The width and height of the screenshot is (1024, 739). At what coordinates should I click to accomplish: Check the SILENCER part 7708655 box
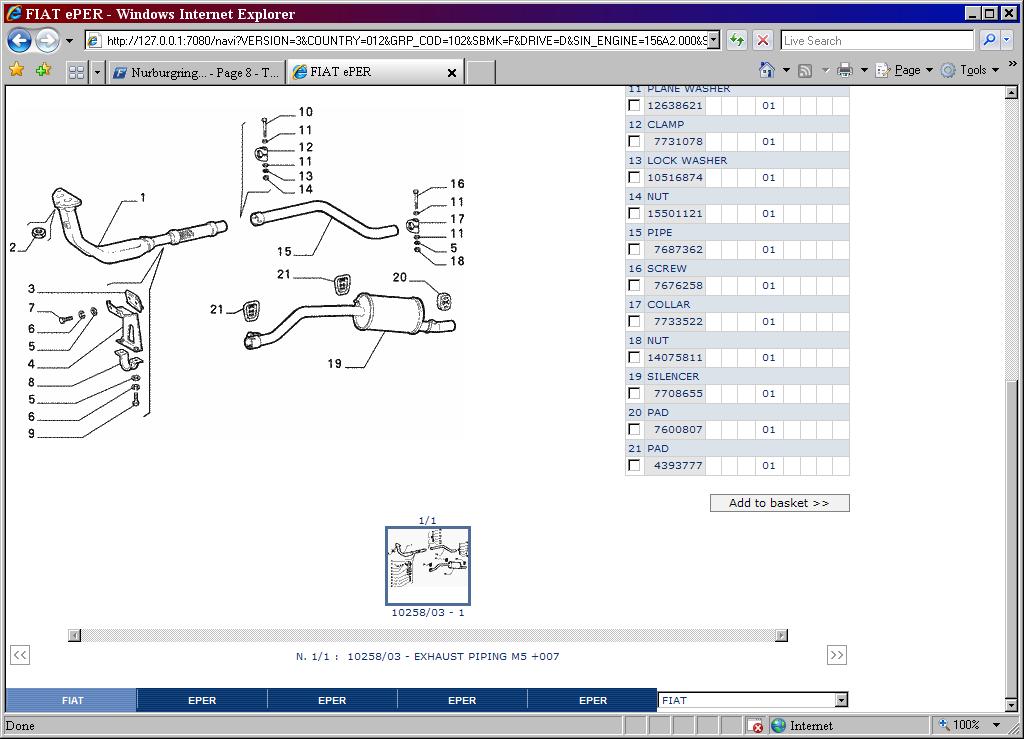634,393
